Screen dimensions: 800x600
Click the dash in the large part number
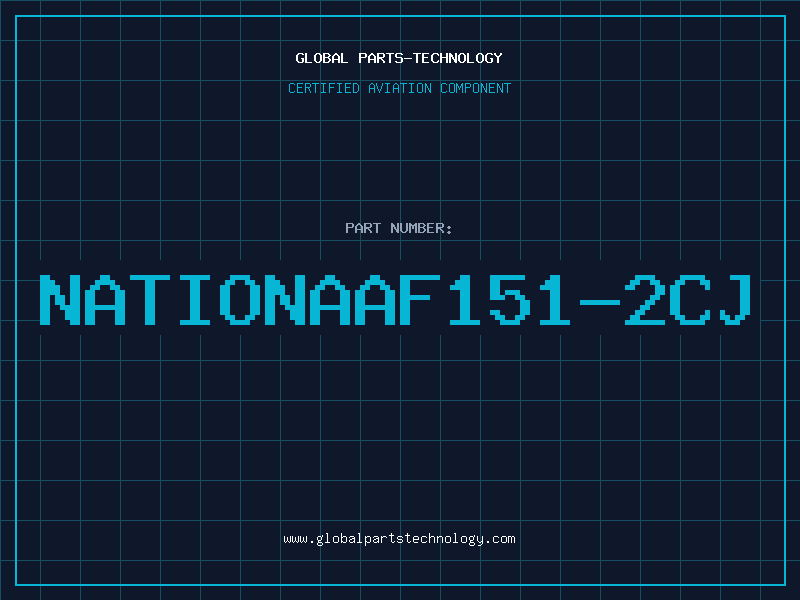[x=599, y=302]
